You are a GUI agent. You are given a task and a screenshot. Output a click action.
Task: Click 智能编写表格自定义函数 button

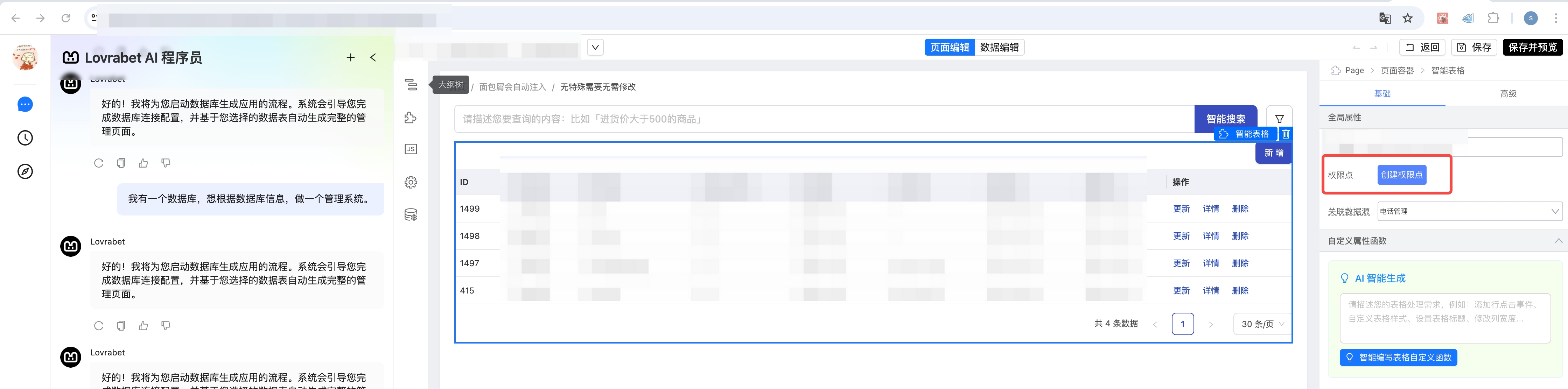[x=1398, y=358]
